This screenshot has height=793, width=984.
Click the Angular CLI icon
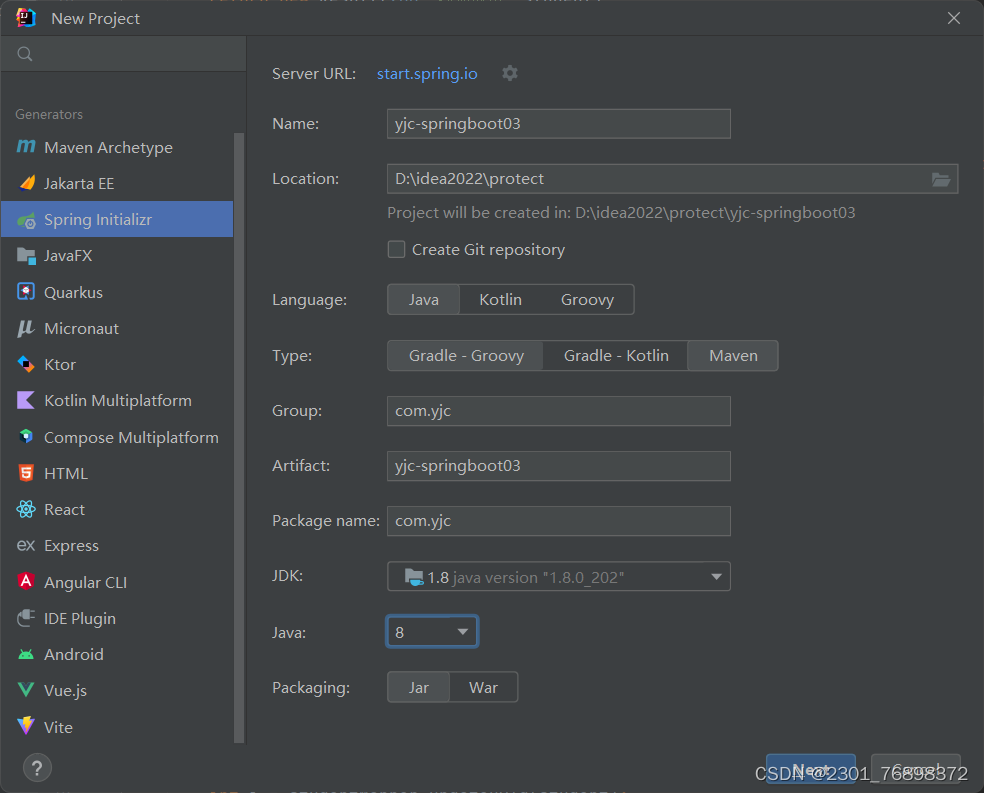26,582
